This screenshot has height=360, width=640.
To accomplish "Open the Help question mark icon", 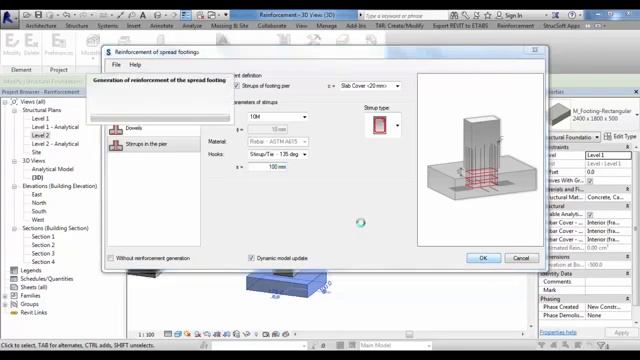I will point(572,15).
